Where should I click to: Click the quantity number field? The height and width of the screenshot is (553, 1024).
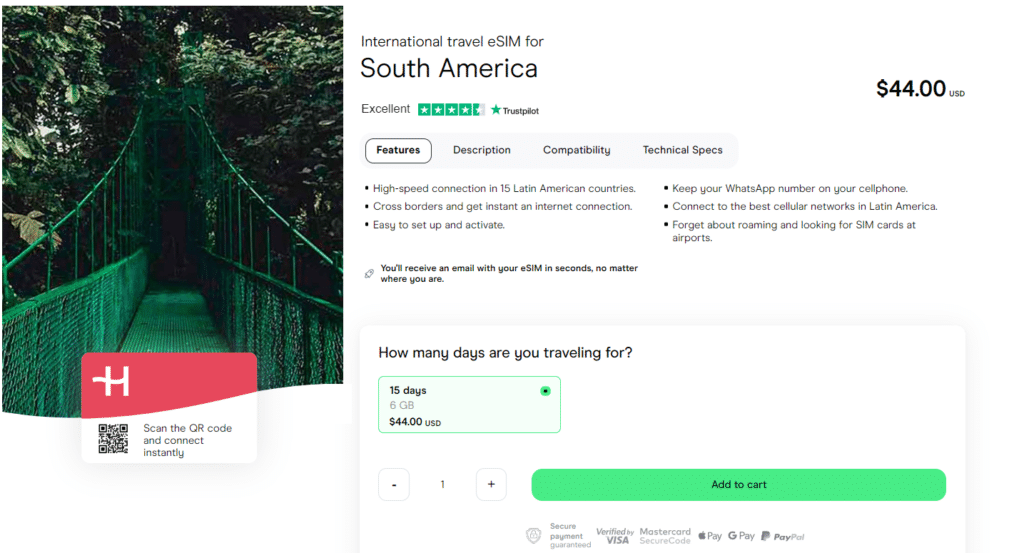(x=442, y=485)
